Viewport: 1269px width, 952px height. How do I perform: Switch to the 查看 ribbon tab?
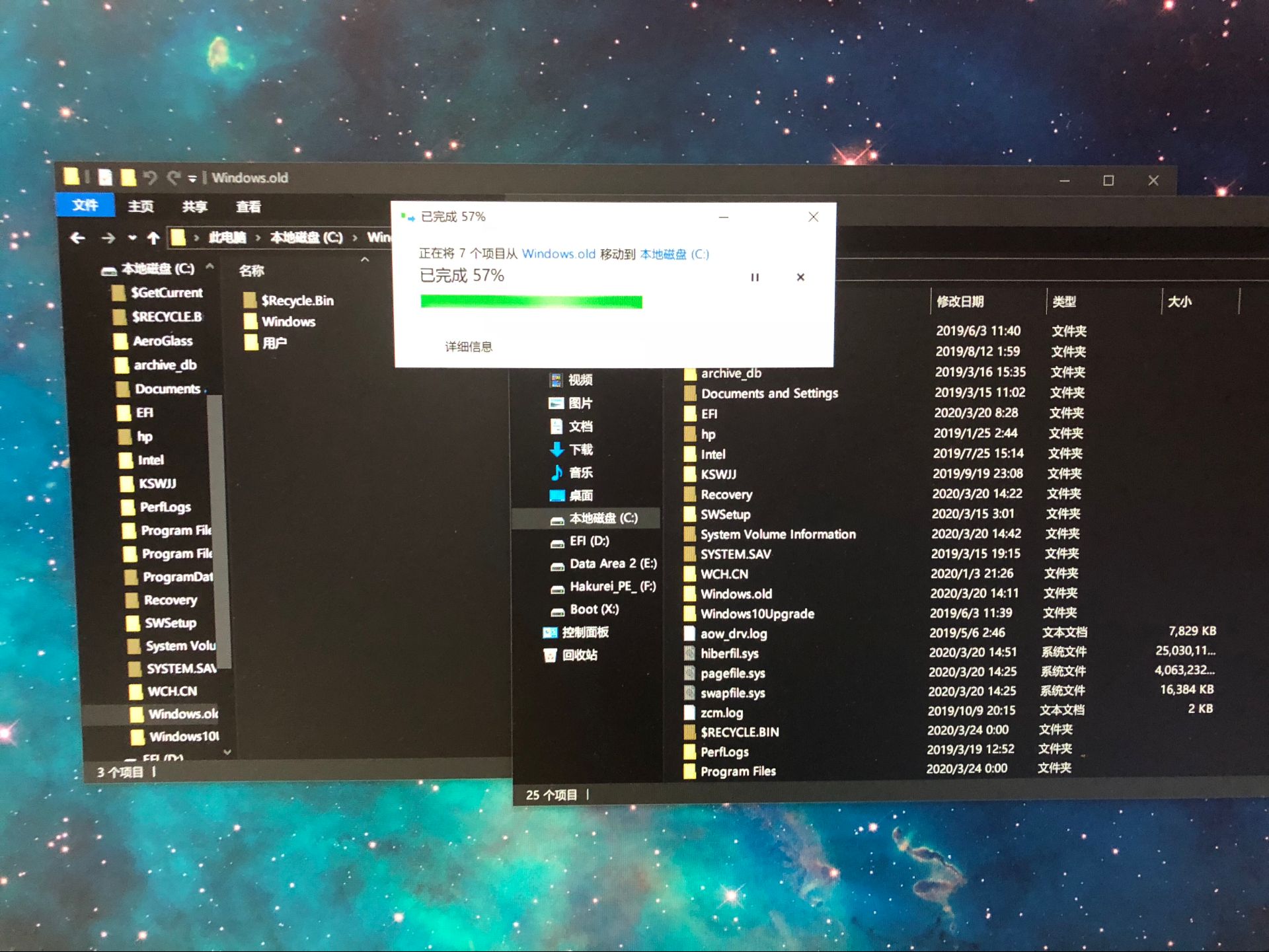coord(249,207)
